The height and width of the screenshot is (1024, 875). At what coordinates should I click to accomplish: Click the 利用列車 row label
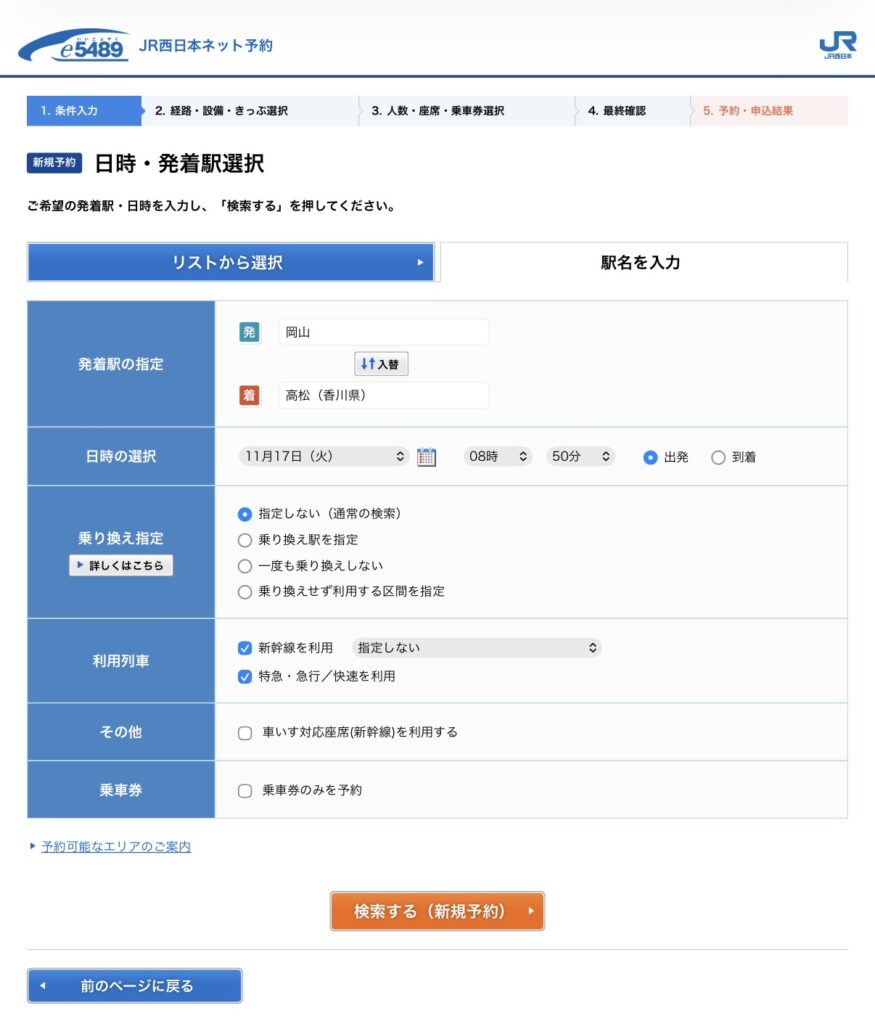pos(121,661)
